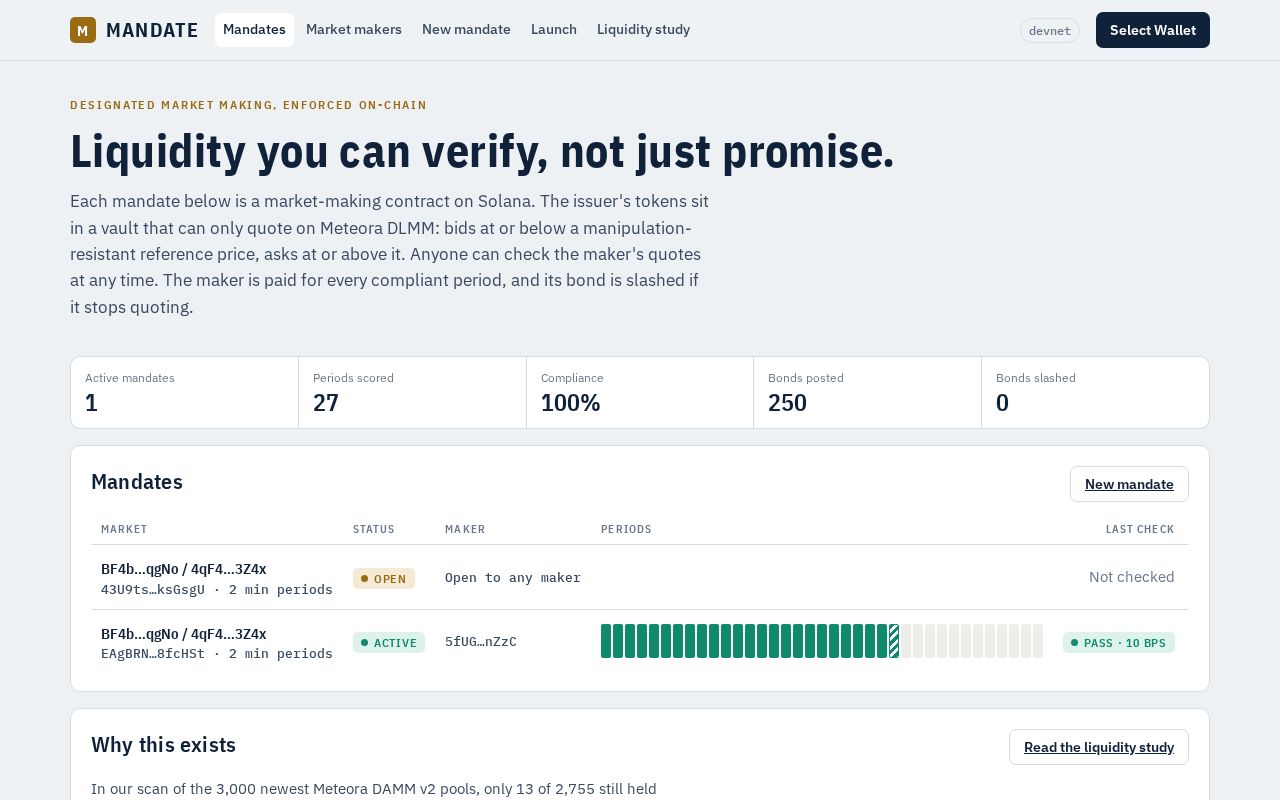The width and height of the screenshot is (1280, 800).
Task: Switch to the Launch tab
Action: click(554, 30)
